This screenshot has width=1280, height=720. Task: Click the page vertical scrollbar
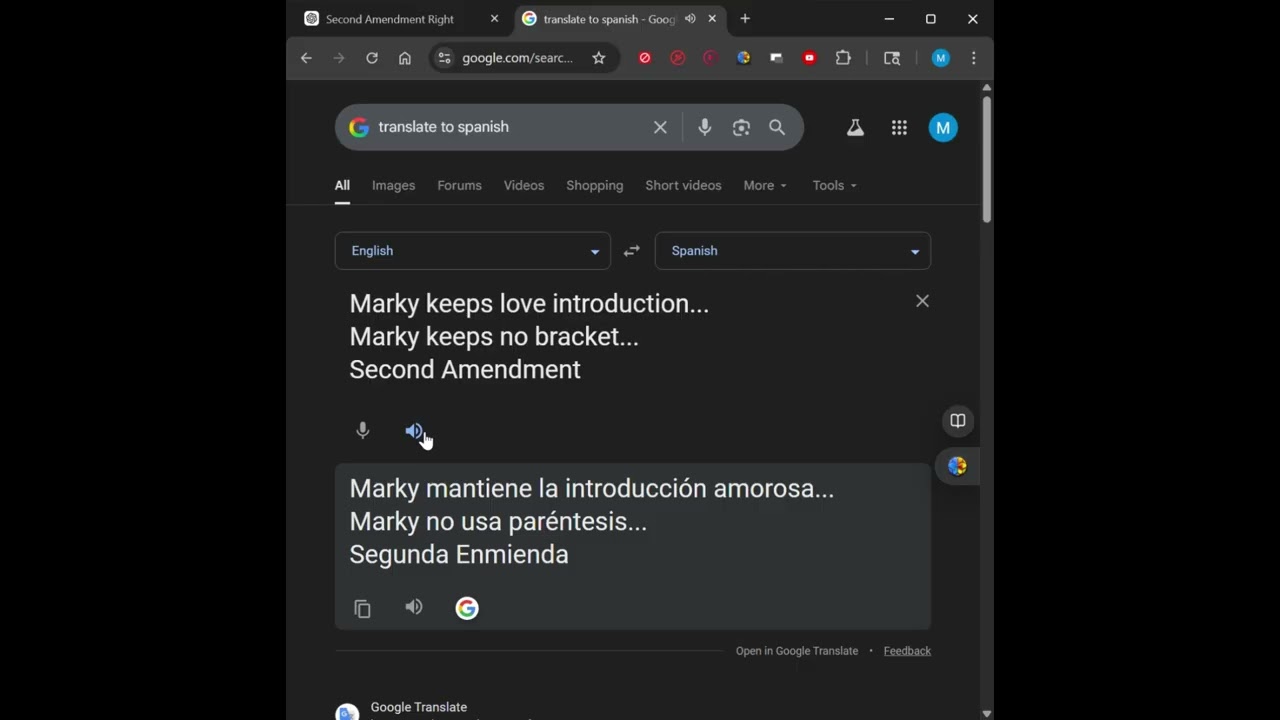coord(987,160)
